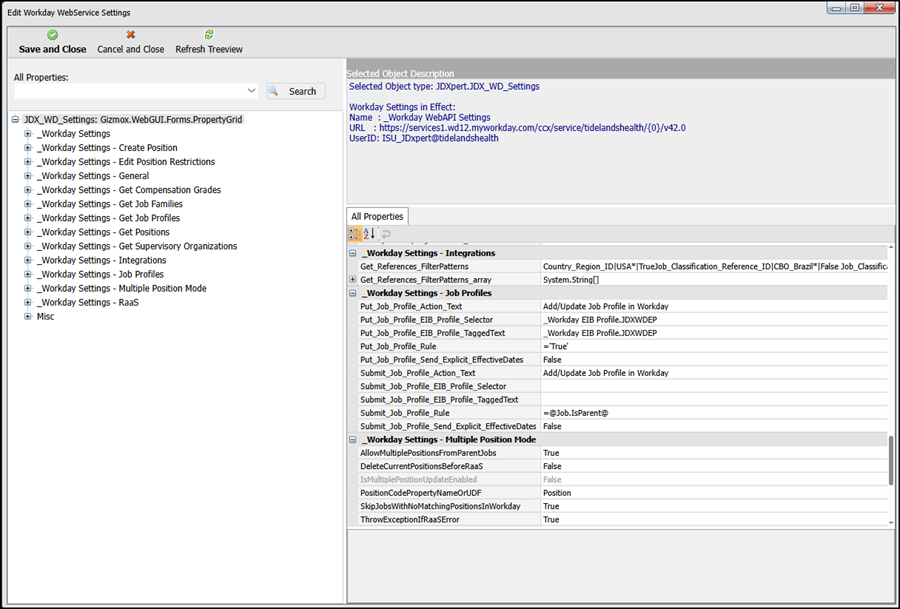
Task: Collapse the Multiple Position Mode category
Action: [x=352, y=440]
